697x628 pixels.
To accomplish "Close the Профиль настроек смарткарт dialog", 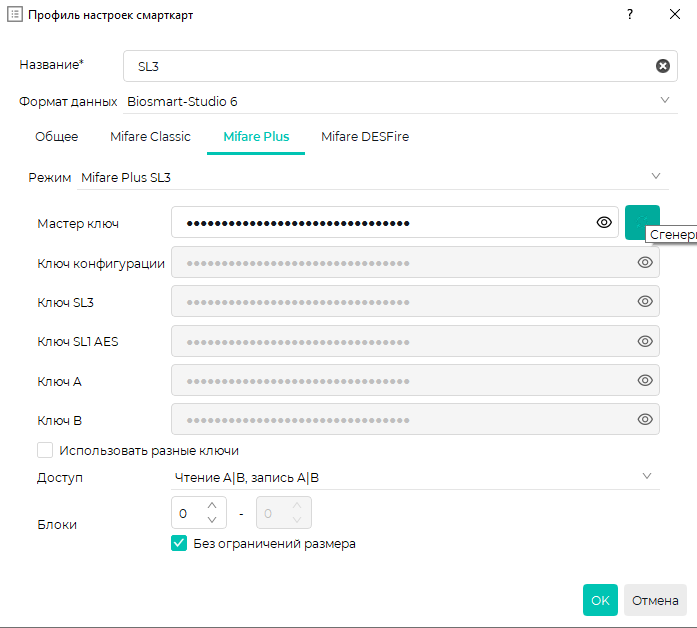I will point(675,14).
